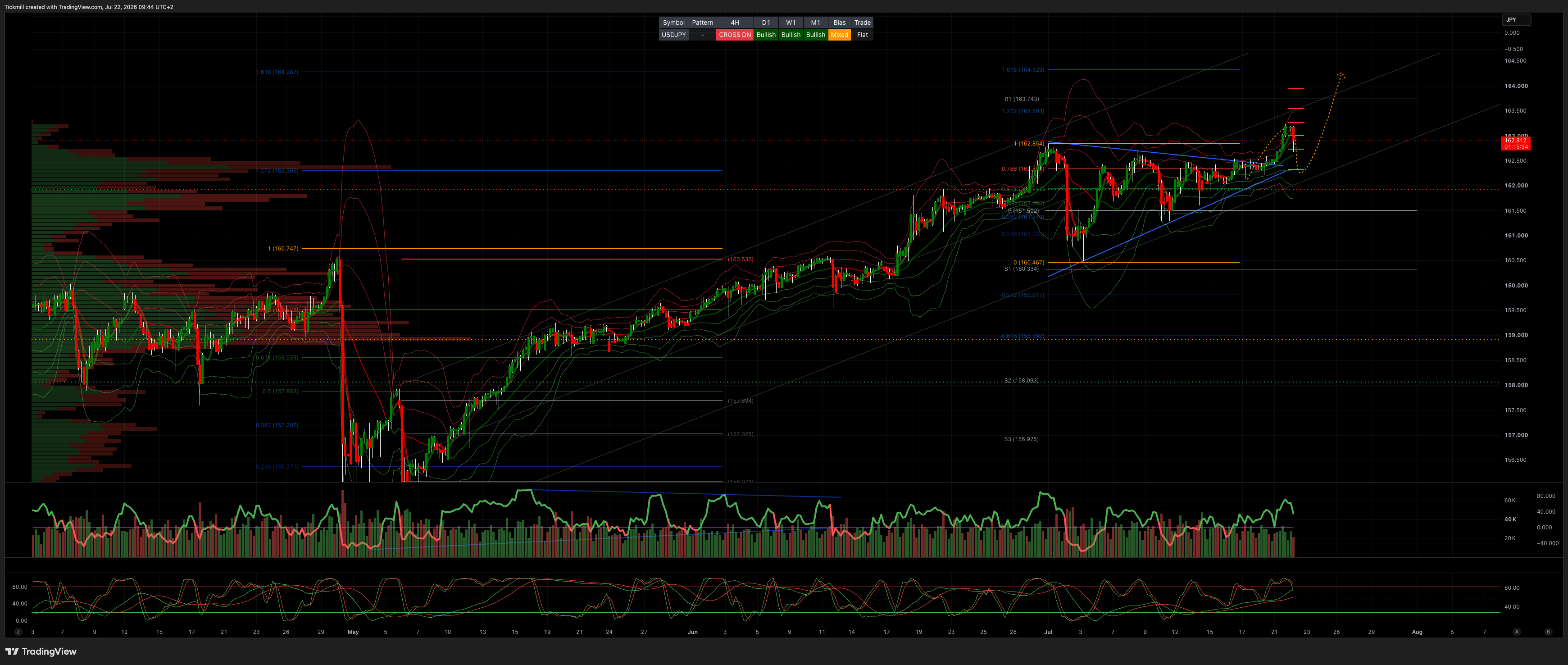Click the 20 K volume axis label
This screenshot has width=1568, height=665.
click(x=1510, y=538)
